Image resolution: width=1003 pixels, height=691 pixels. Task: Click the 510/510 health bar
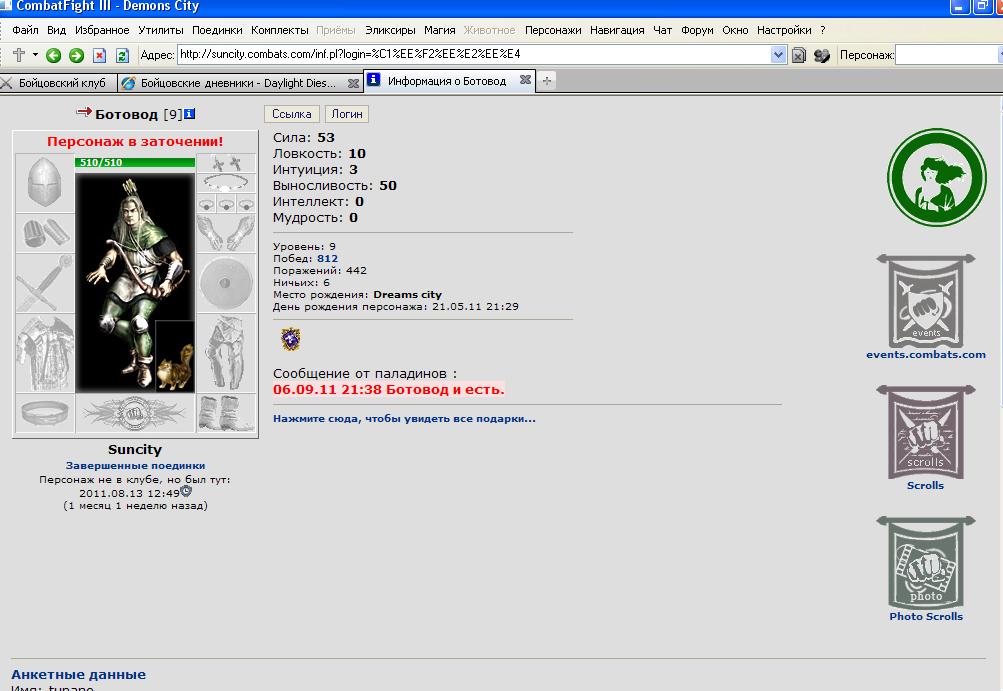[x=135, y=163]
